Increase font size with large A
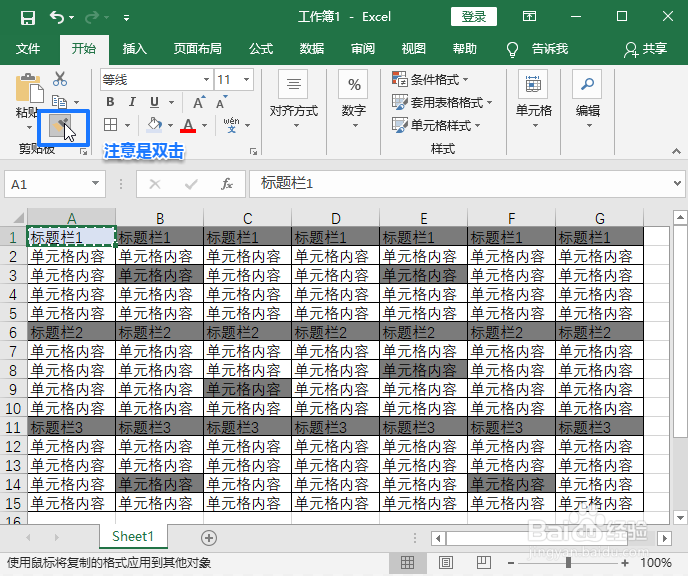Image resolution: width=688 pixels, height=576 pixels. pyautogui.click(x=199, y=102)
